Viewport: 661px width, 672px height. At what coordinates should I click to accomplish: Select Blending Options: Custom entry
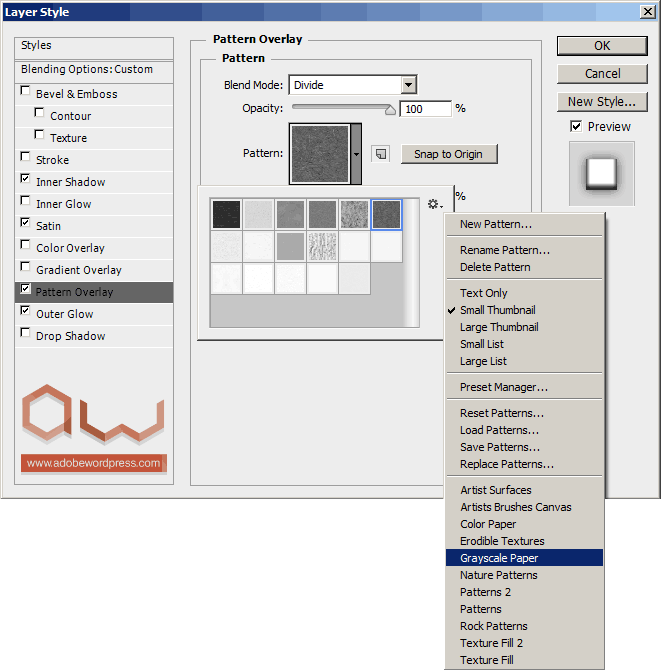(x=94, y=71)
